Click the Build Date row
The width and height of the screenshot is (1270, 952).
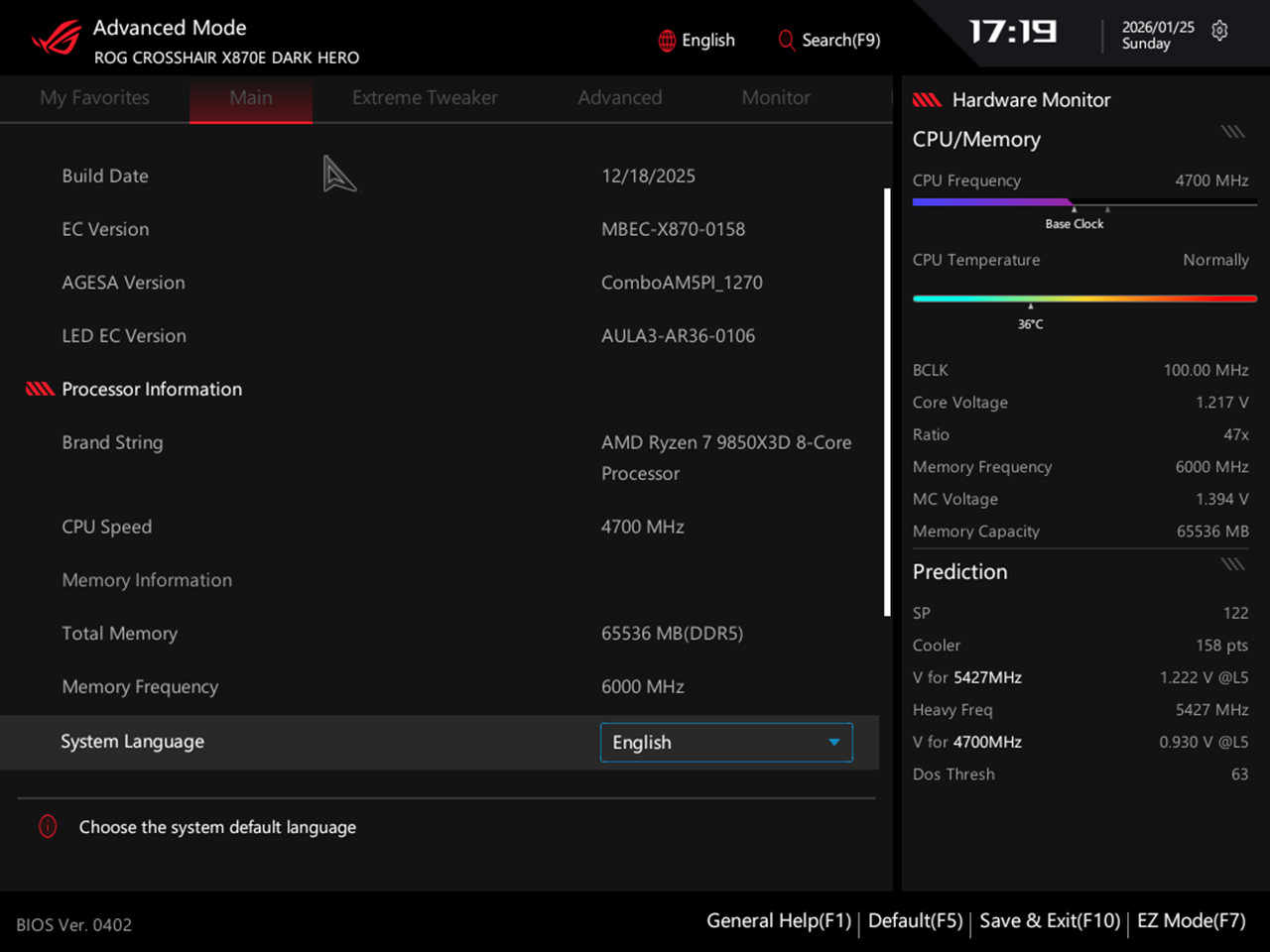click(440, 176)
